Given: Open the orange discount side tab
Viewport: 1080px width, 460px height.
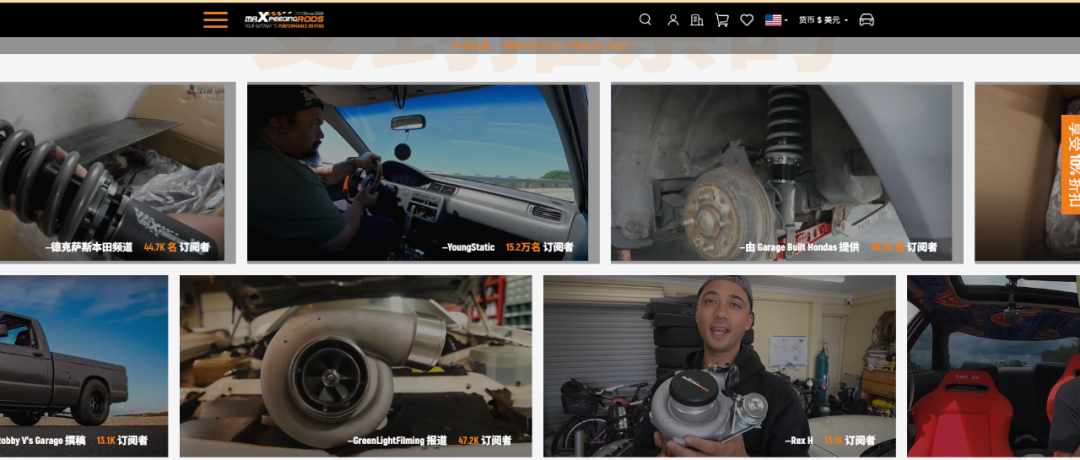Looking at the screenshot, I should (1070, 164).
